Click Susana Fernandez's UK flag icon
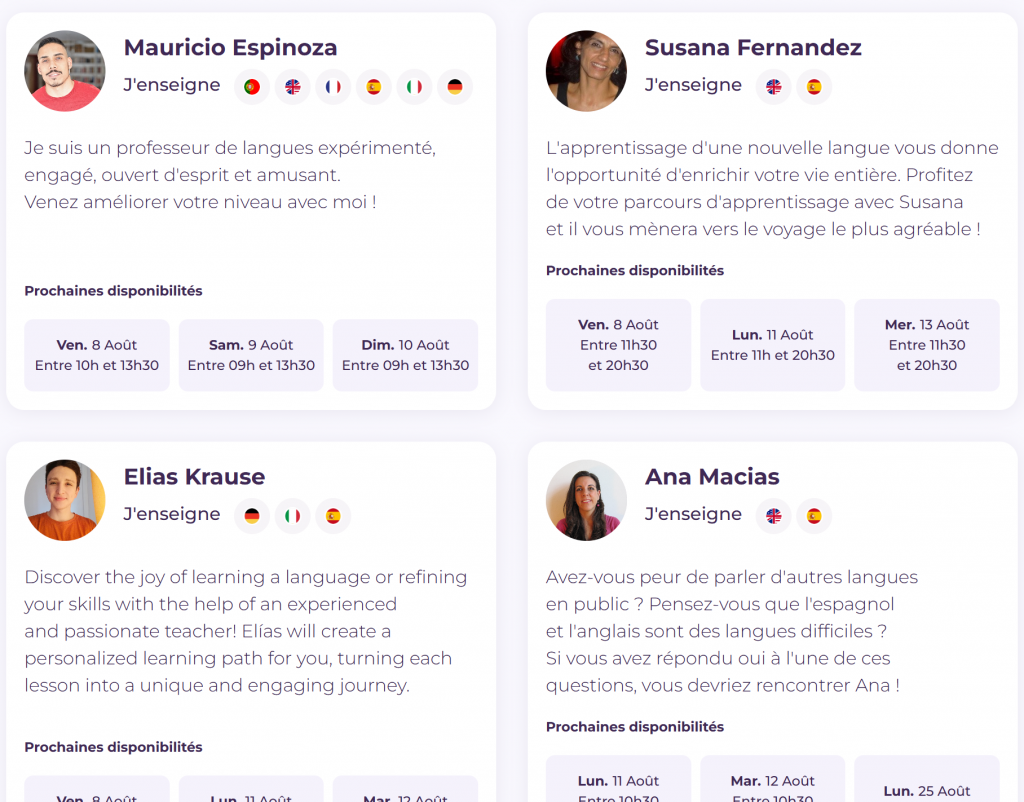The height and width of the screenshot is (802, 1024). coord(773,87)
